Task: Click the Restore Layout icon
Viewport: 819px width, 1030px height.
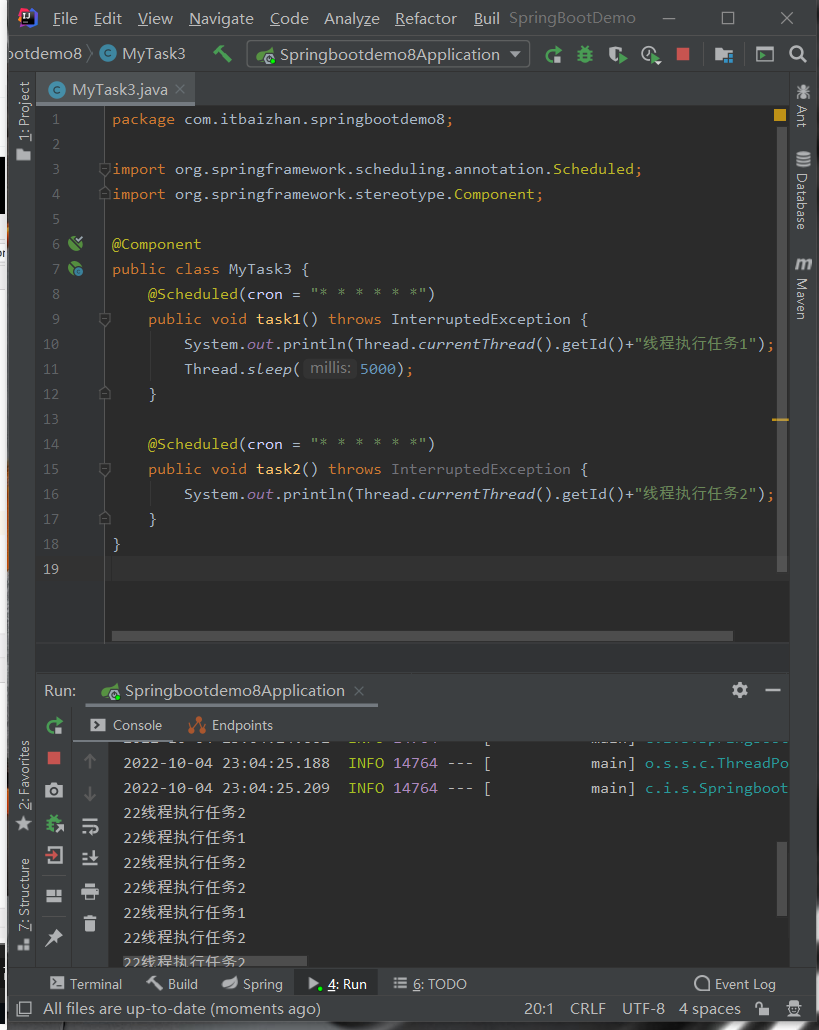Action: 55,896
